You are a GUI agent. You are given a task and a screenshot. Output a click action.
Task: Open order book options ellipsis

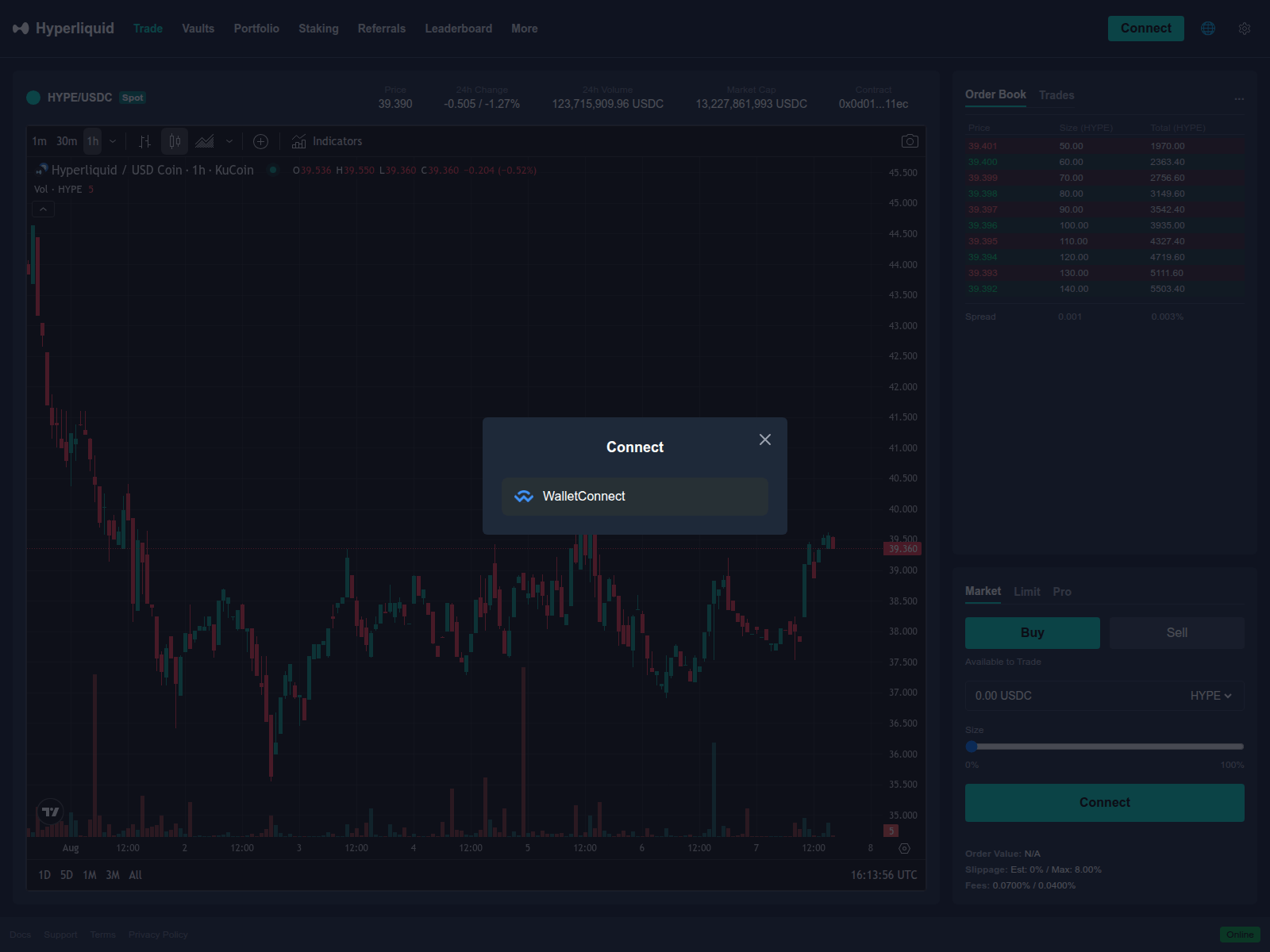pos(1239,99)
